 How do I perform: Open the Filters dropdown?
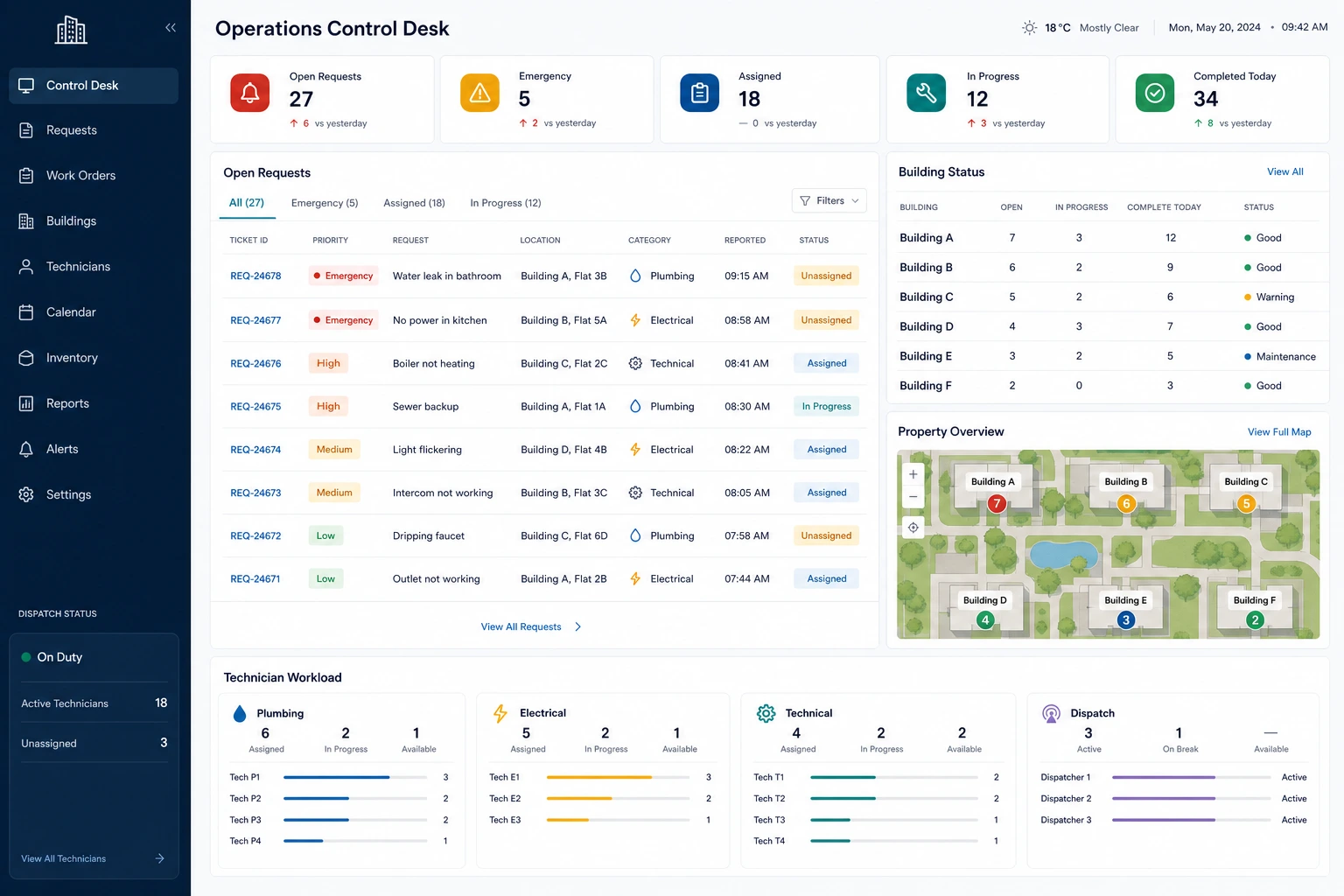click(x=829, y=201)
